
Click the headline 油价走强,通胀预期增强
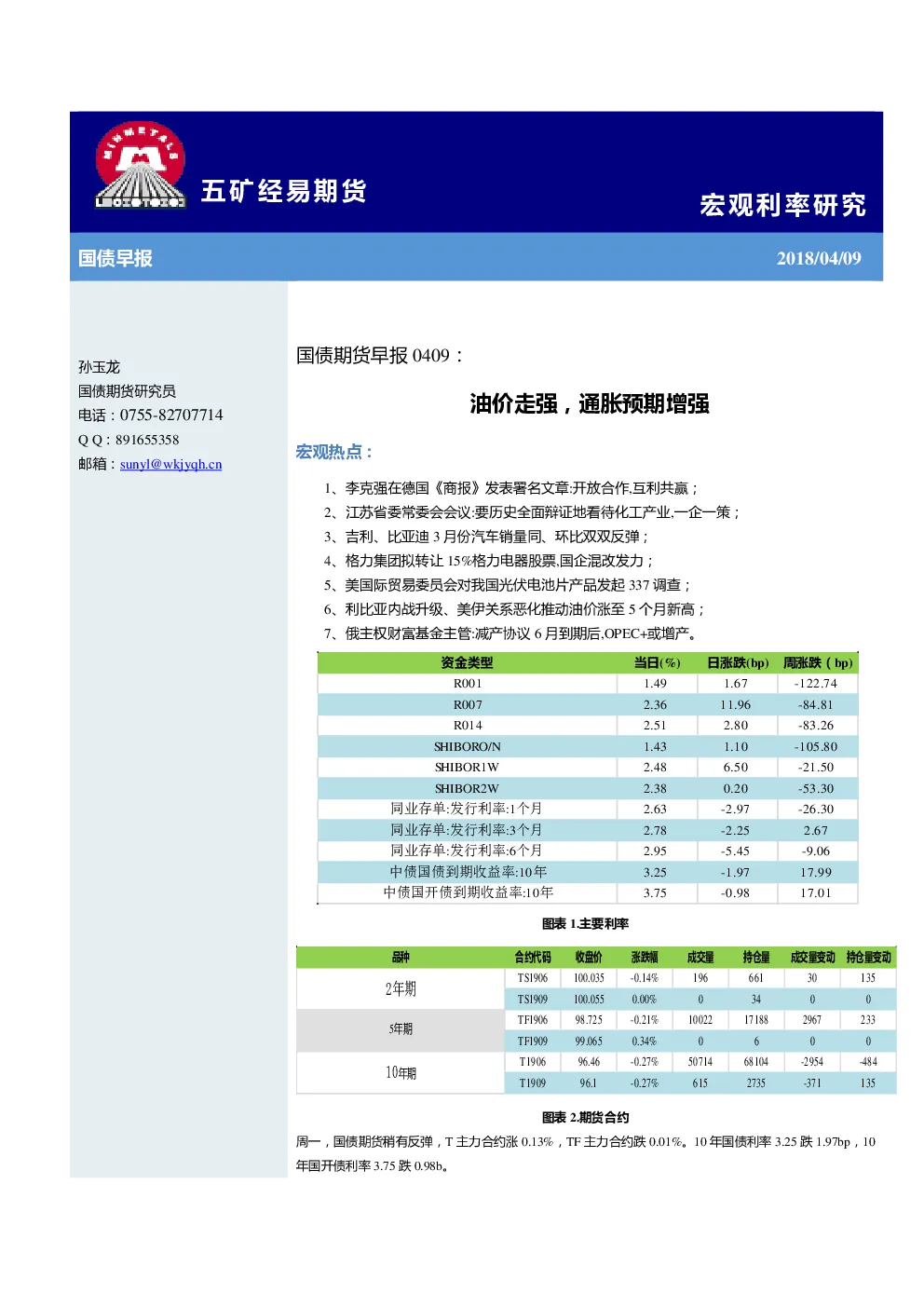(590, 403)
